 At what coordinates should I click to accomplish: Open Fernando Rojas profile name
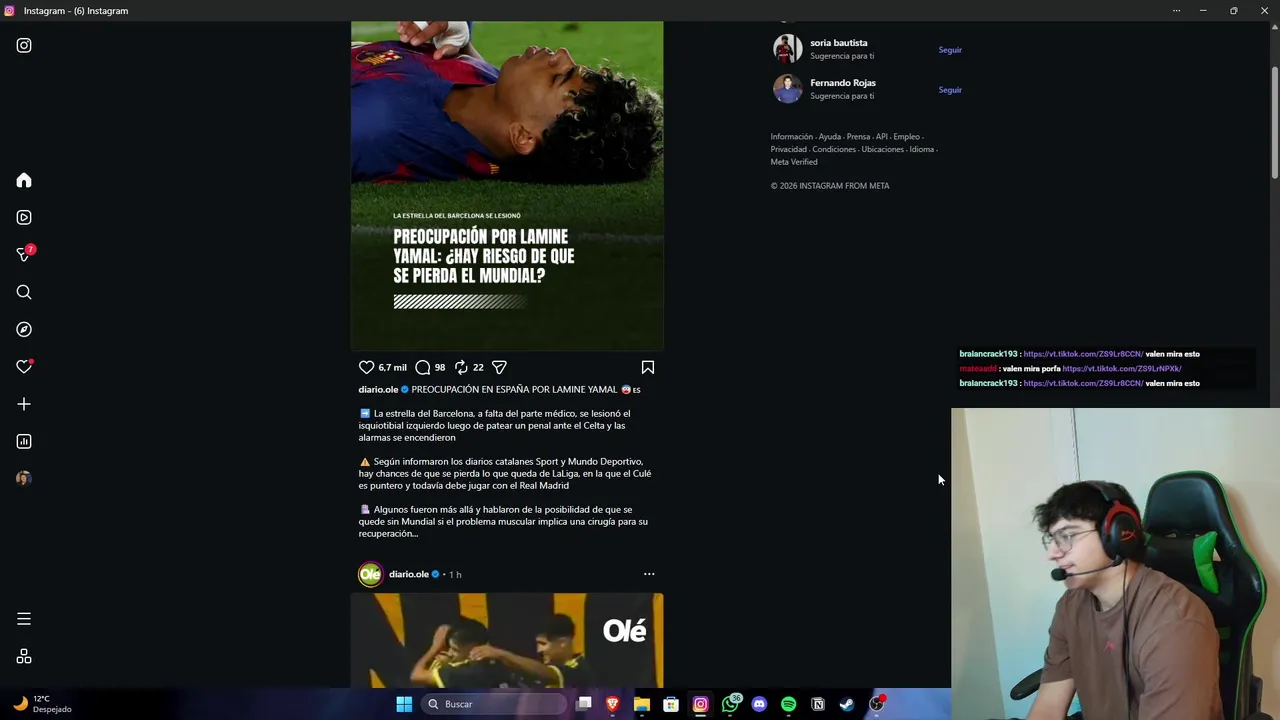[843, 83]
